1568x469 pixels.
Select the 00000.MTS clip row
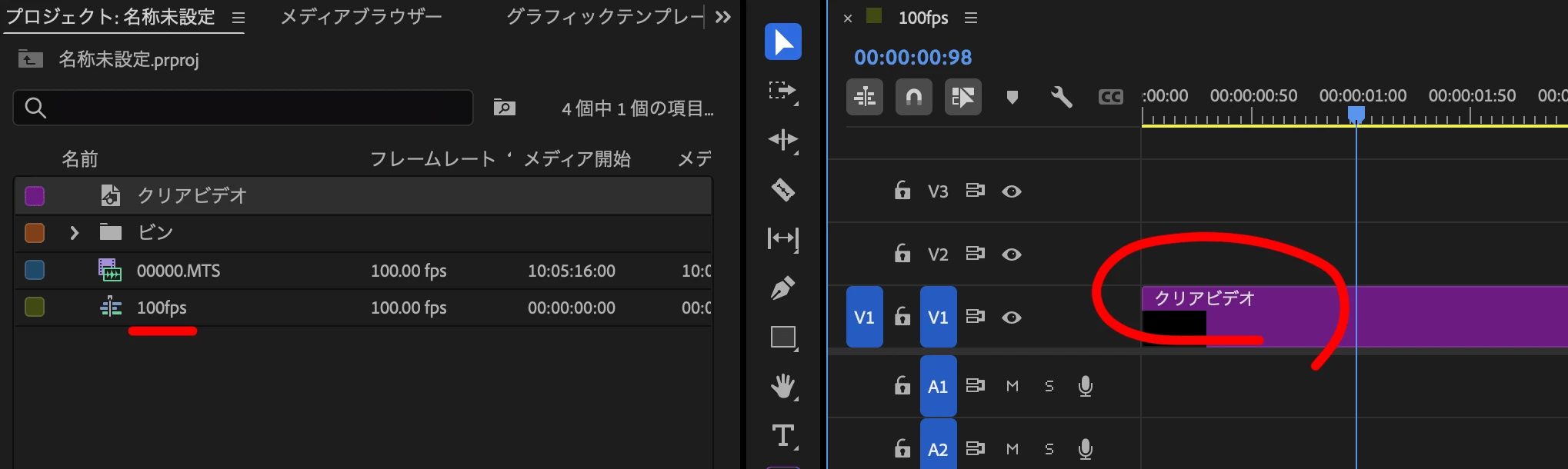tap(363, 271)
